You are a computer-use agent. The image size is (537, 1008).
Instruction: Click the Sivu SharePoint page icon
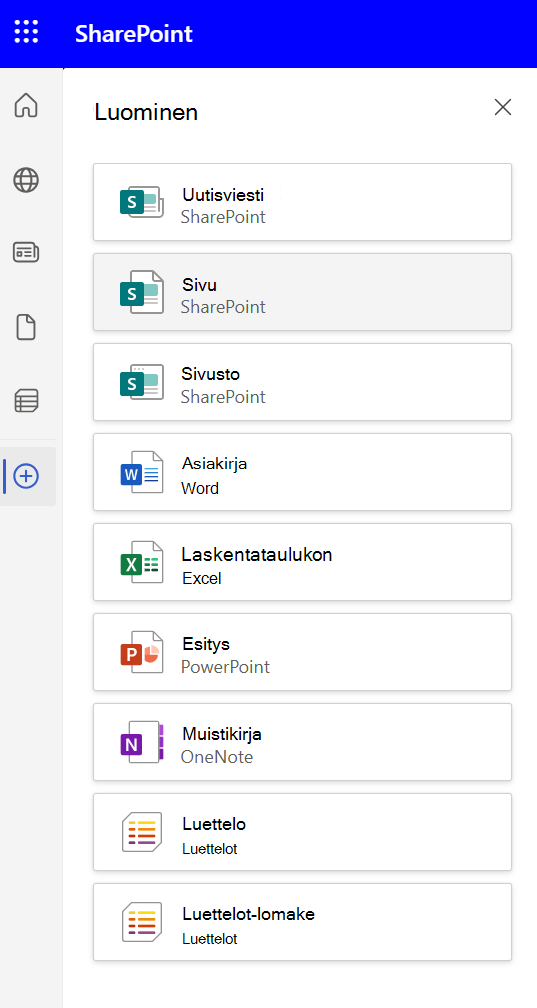pos(142,292)
